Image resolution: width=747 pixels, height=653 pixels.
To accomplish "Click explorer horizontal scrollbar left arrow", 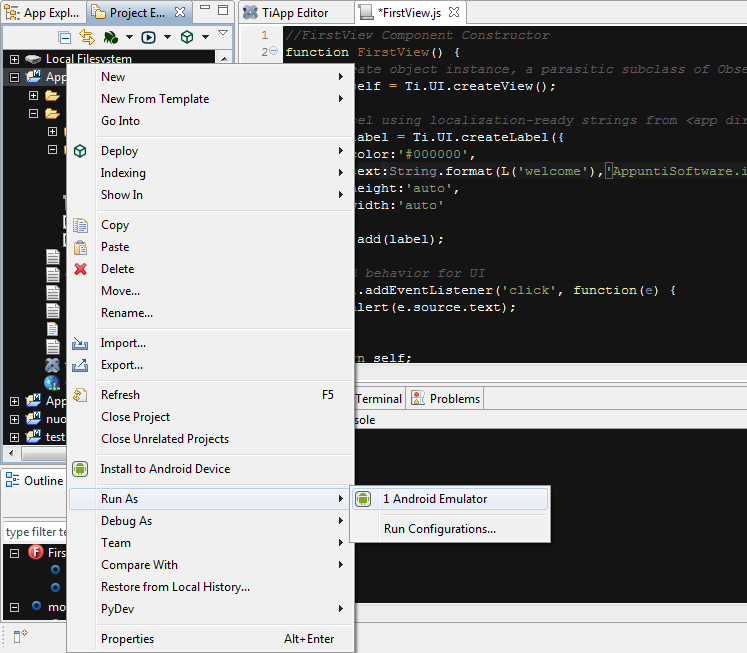I will [11, 453].
